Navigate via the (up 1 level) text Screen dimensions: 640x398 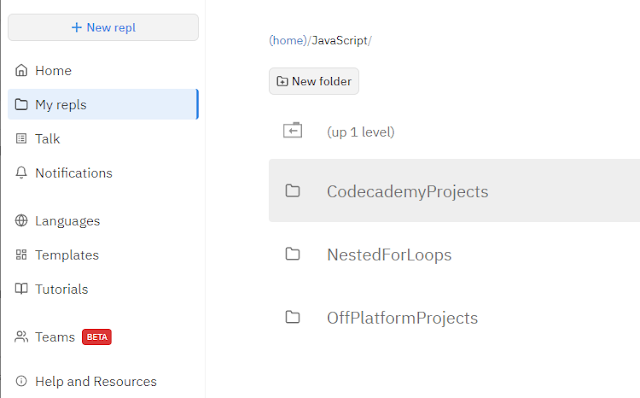(361, 132)
